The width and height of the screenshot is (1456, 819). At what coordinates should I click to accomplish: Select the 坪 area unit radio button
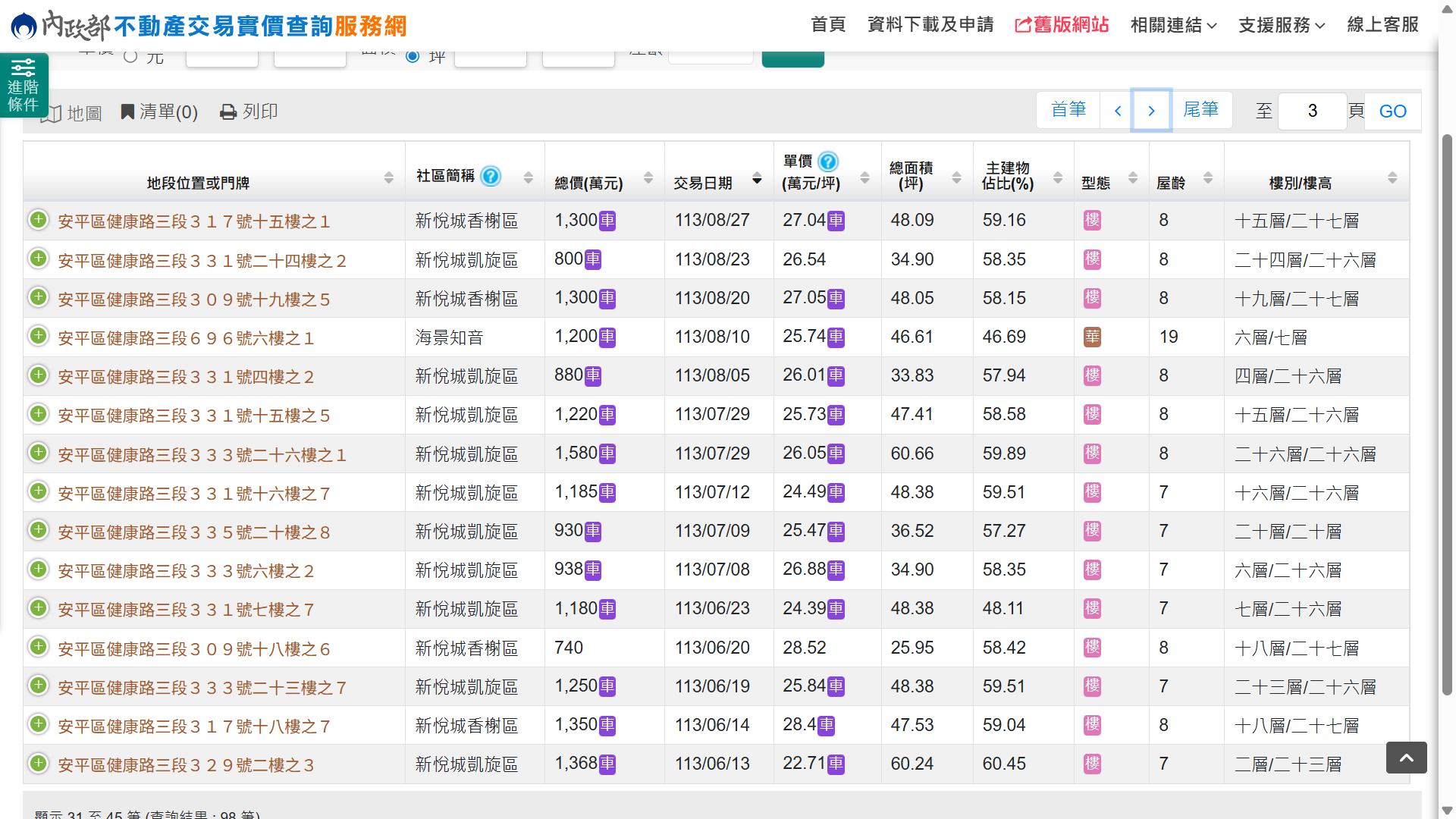413,56
